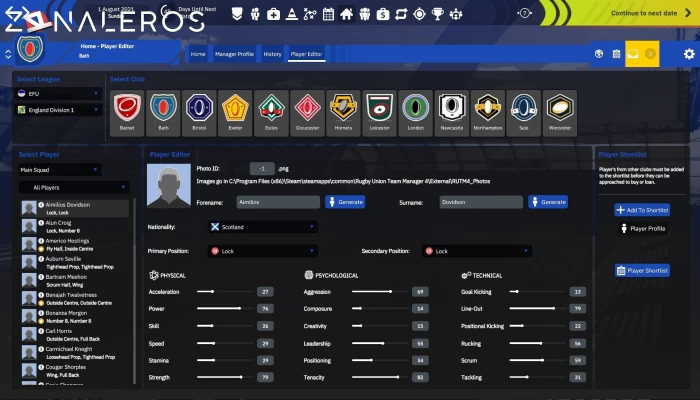Viewport: 700px width, 400px height.
Task: Open the club badge shield icon in top toolbar
Action: [x=237, y=14]
